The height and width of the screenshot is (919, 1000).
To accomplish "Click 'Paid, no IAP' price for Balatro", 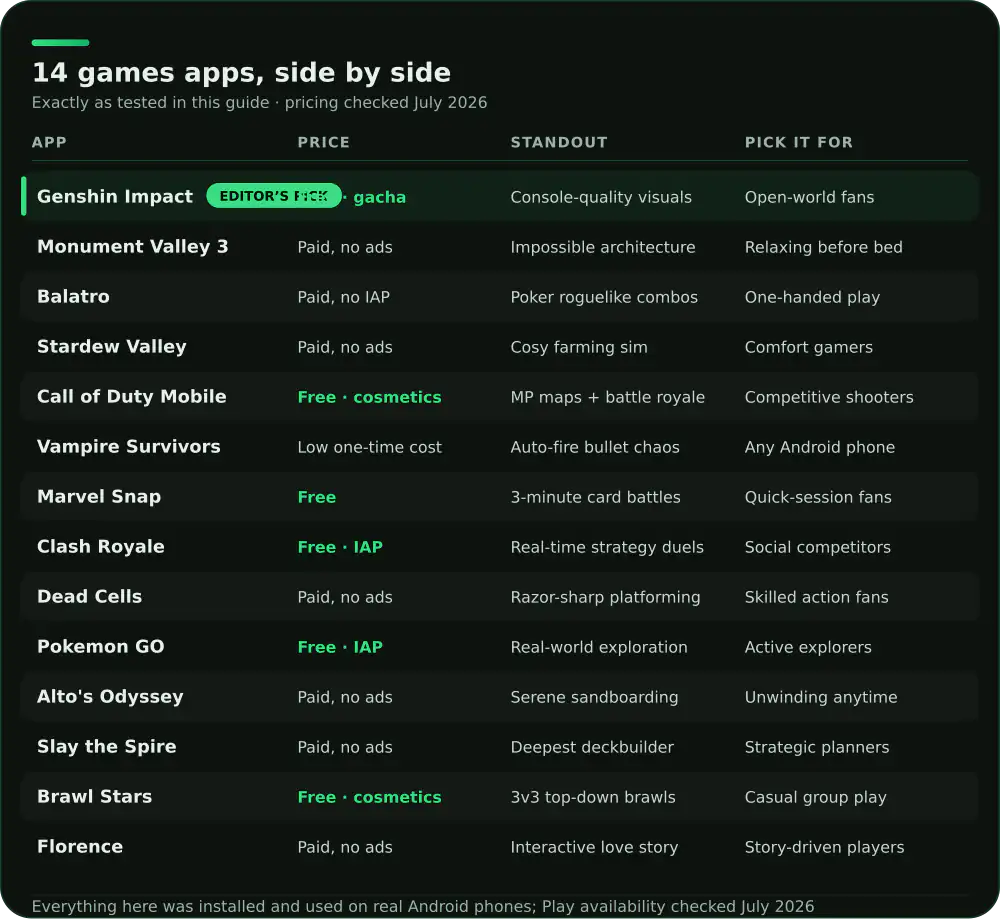I will tap(343, 297).
